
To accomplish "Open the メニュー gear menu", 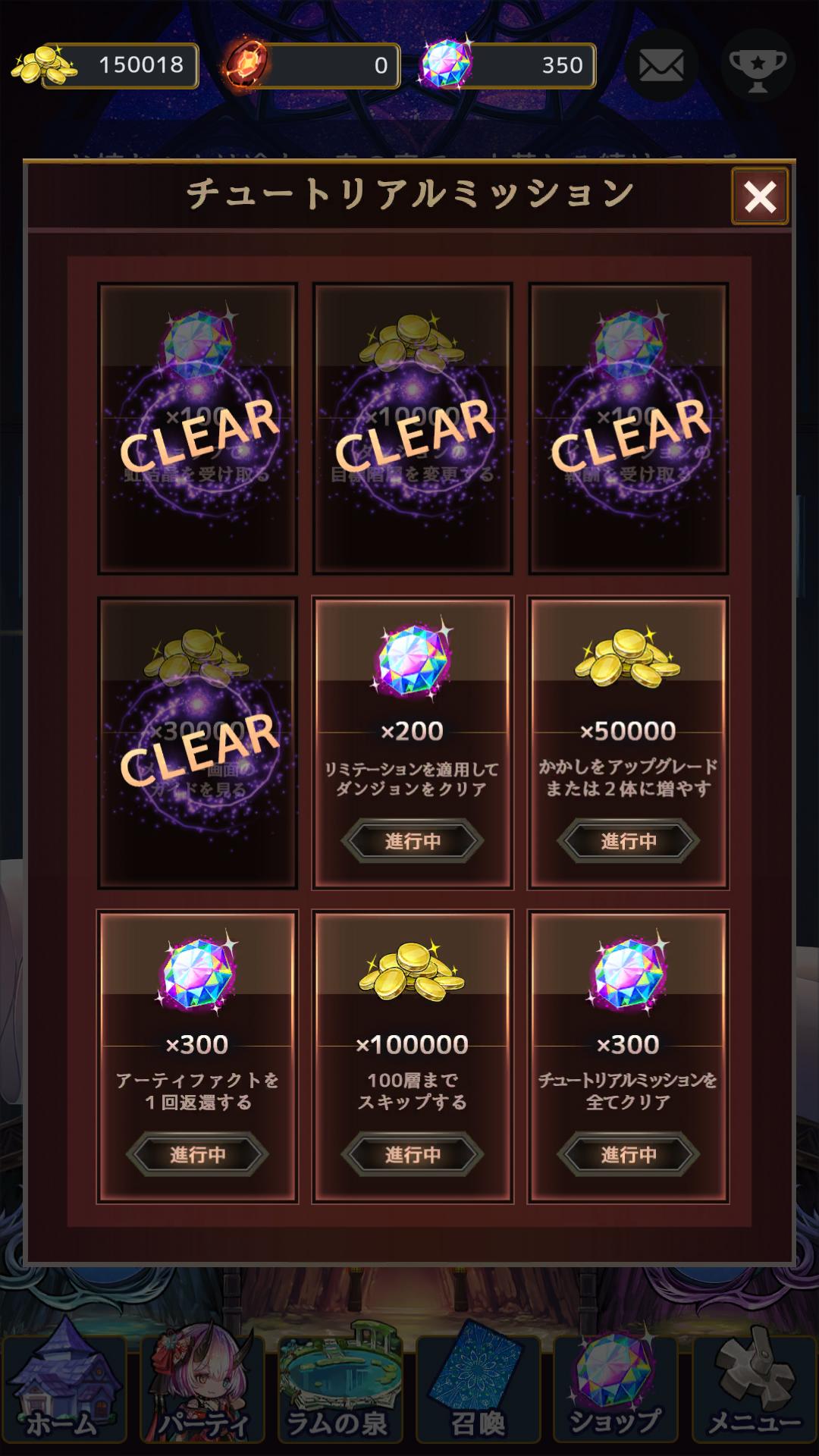I will coord(754,1390).
